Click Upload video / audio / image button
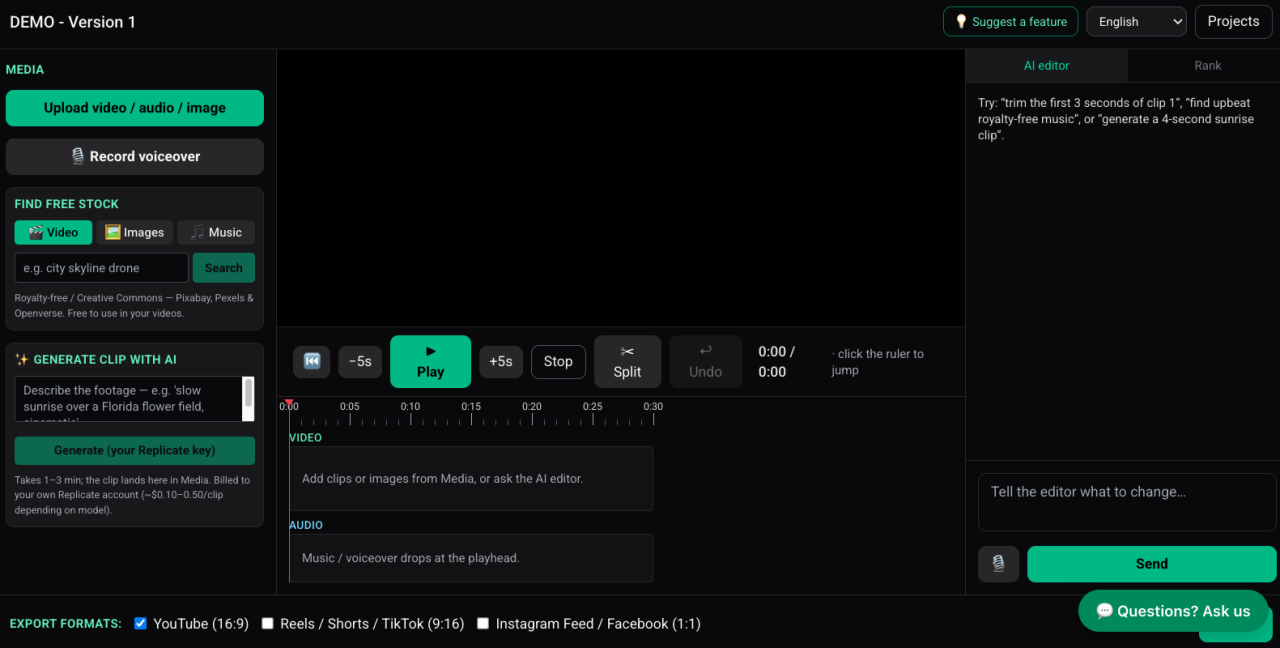This screenshot has width=1280, height=648. point(135,108)
